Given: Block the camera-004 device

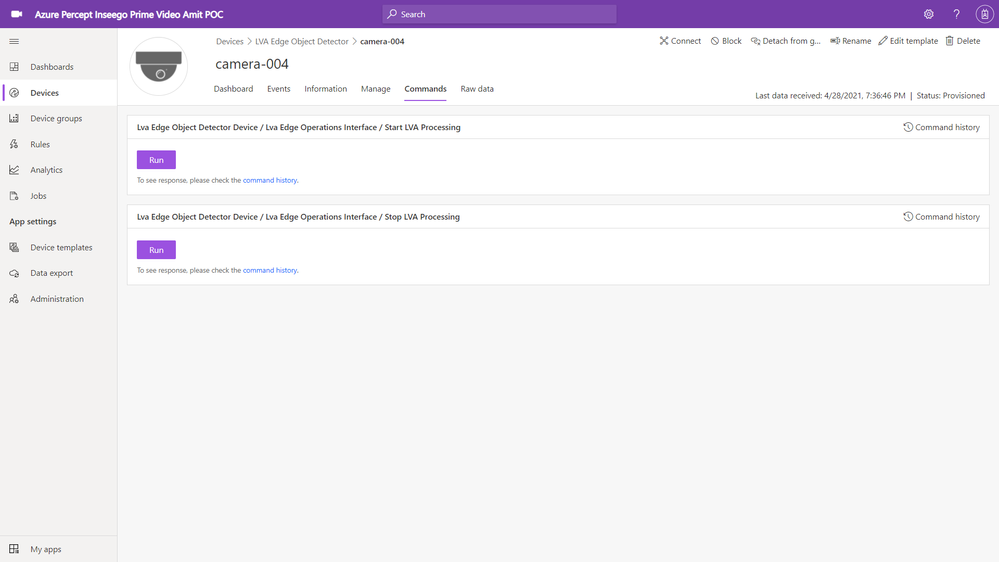Looking at the screenshot, I should [x=726, y=41].
